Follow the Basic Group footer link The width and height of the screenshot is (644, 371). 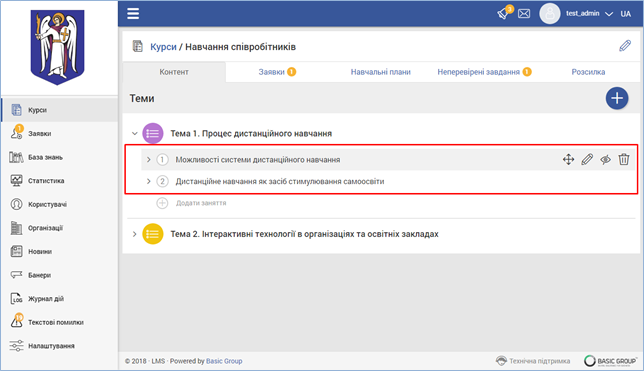pos(224,361)
